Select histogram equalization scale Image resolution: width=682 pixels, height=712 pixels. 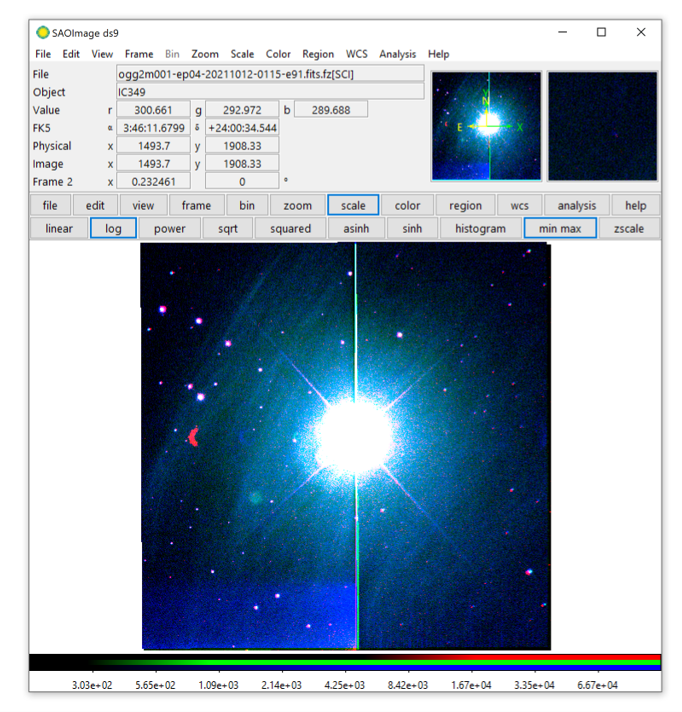(x=480, y=228)
